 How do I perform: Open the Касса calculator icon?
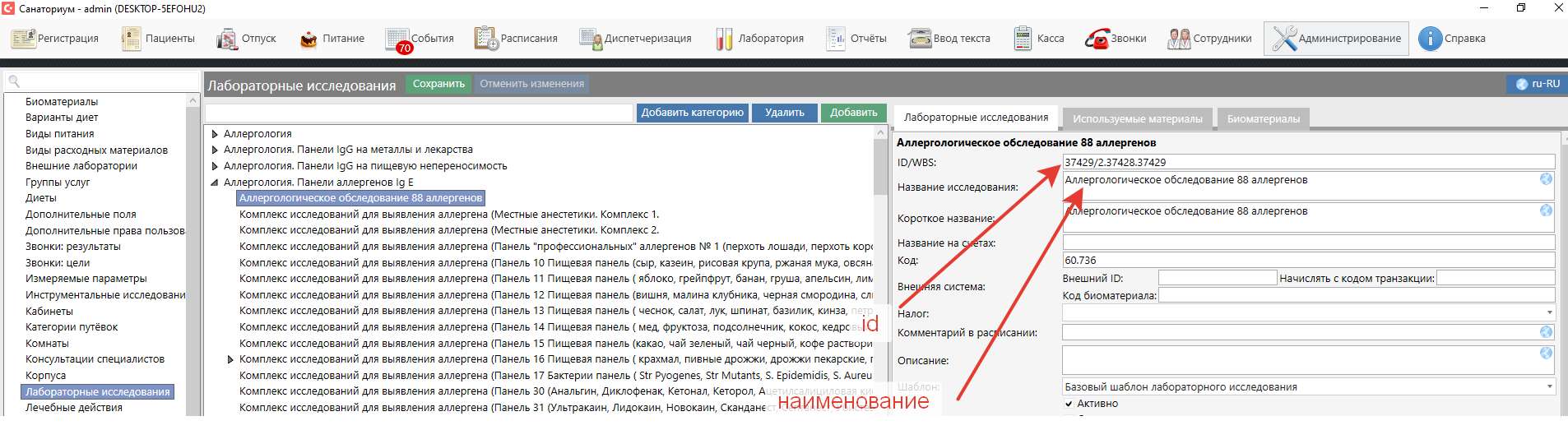click(x=1023, y=39)
